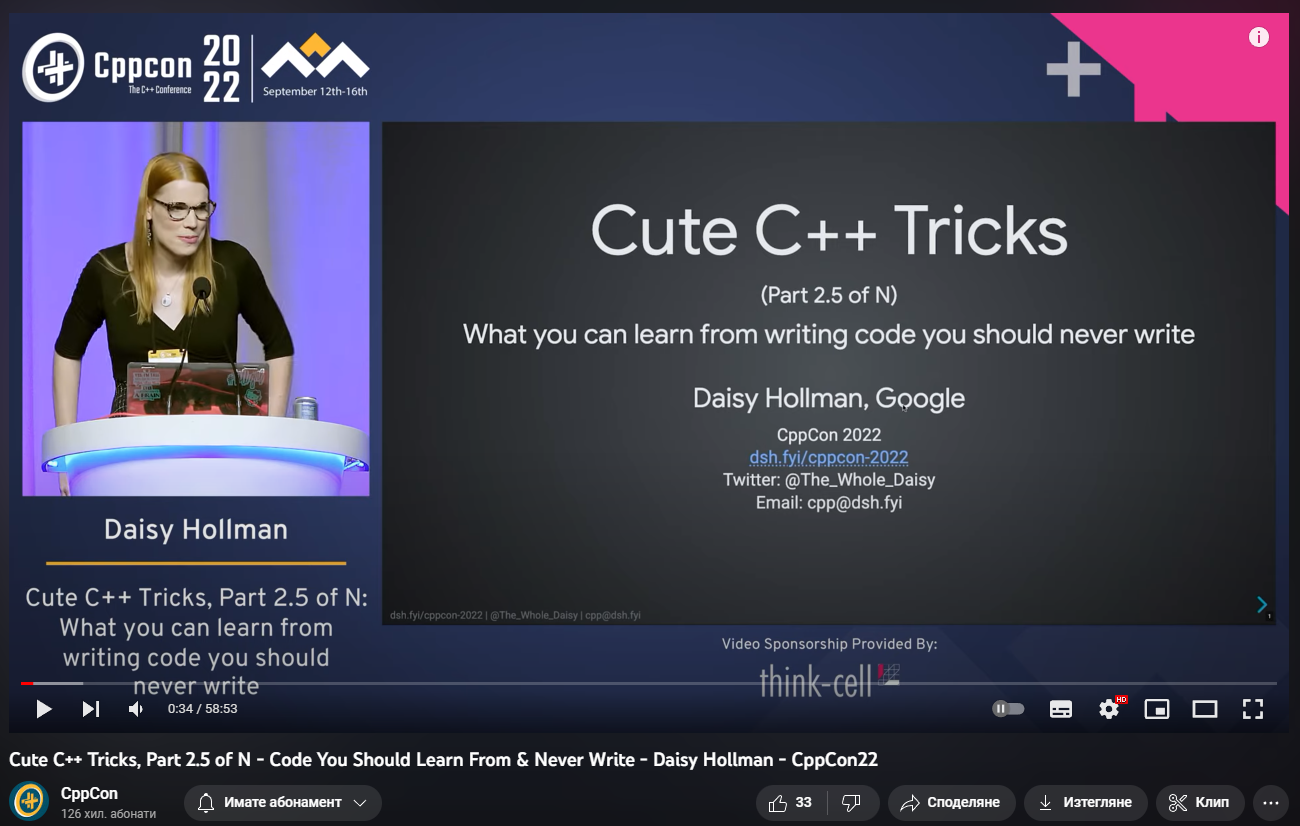Open the more actions menu
Image resolution: width=1300 pixels, height=826 pixels.
[1271, 802]
